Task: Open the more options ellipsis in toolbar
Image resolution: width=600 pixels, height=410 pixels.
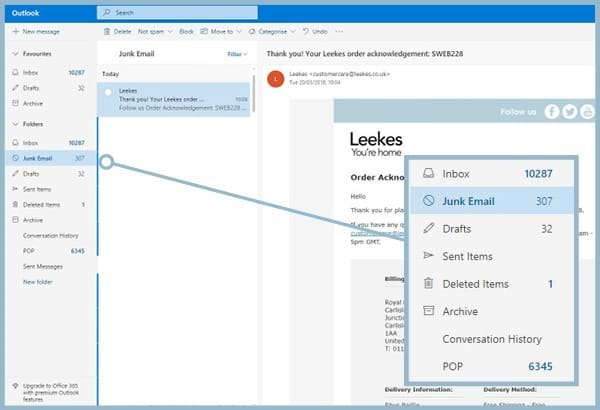Action: coord(339,31)
